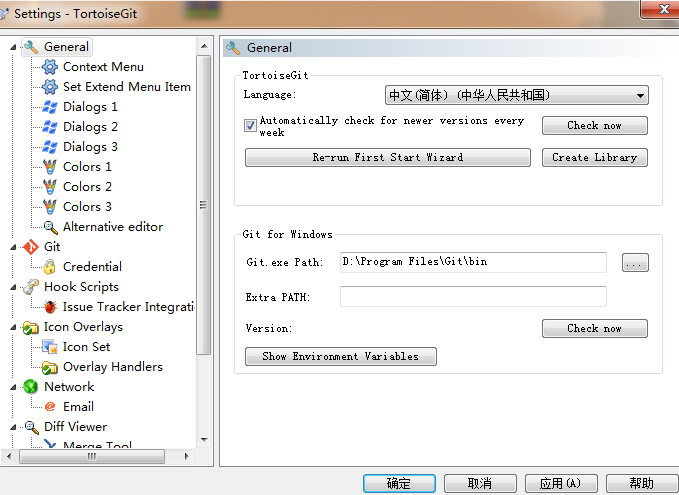
Task: Open Set Extend Menu Item page
Action: (x=127, y=87)
